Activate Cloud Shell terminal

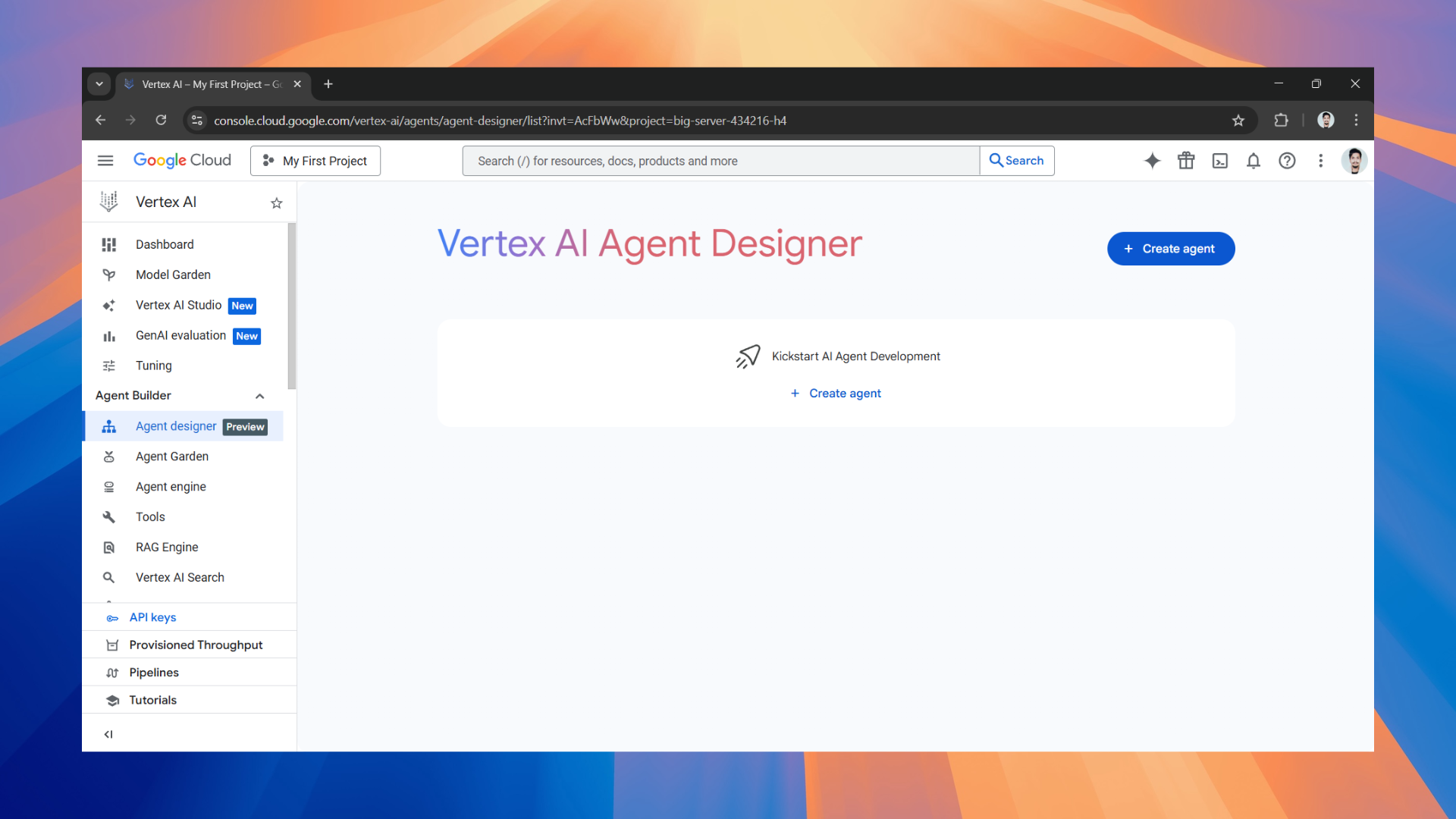point(1219,161)
